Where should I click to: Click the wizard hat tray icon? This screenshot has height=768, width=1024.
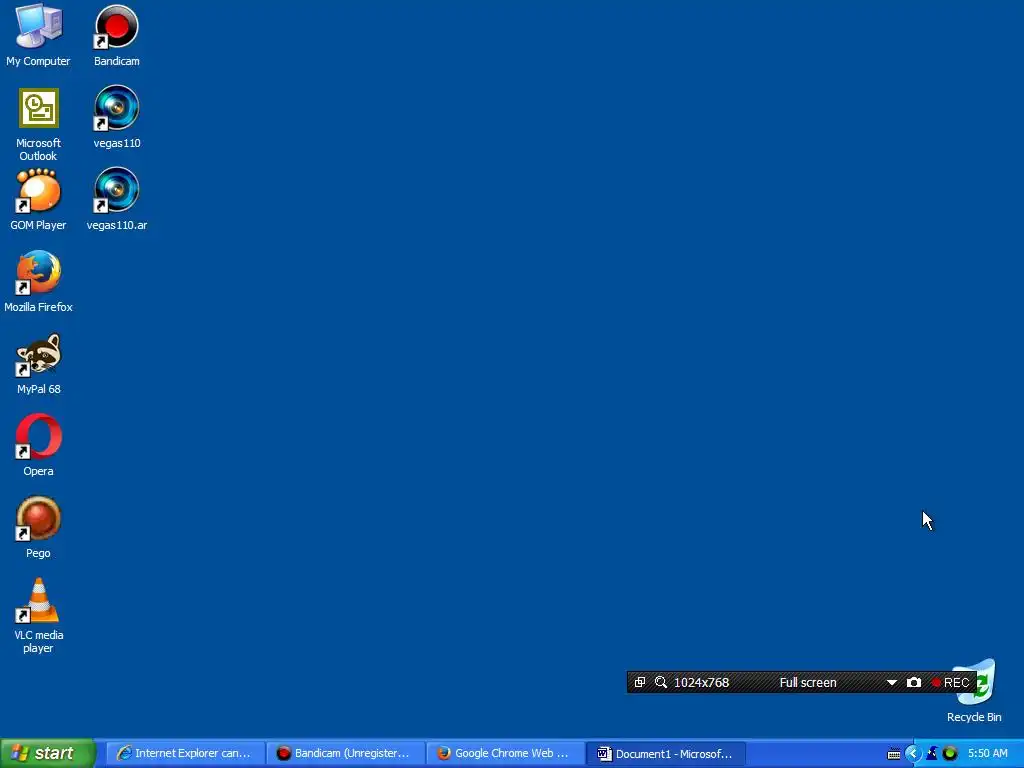[932, 754]
